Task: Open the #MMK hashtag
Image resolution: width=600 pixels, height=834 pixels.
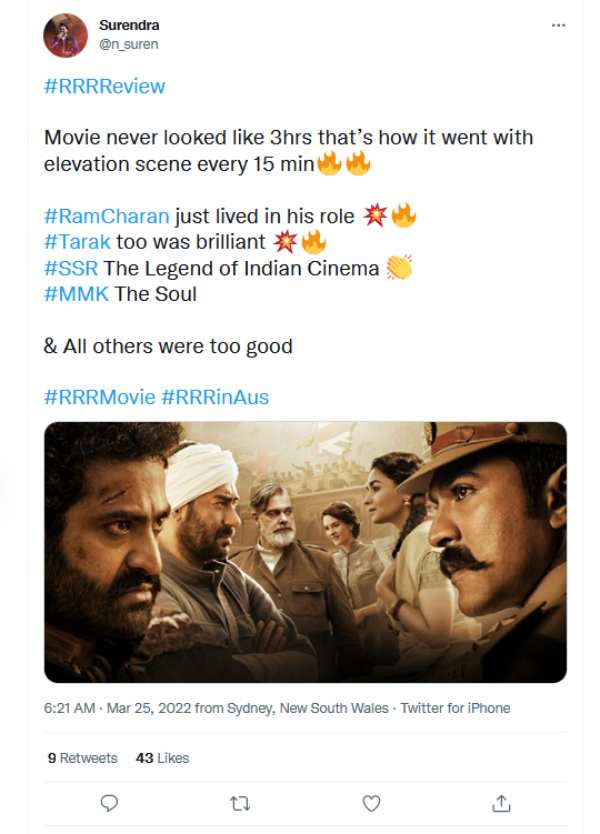Action: tap(77, 294)
